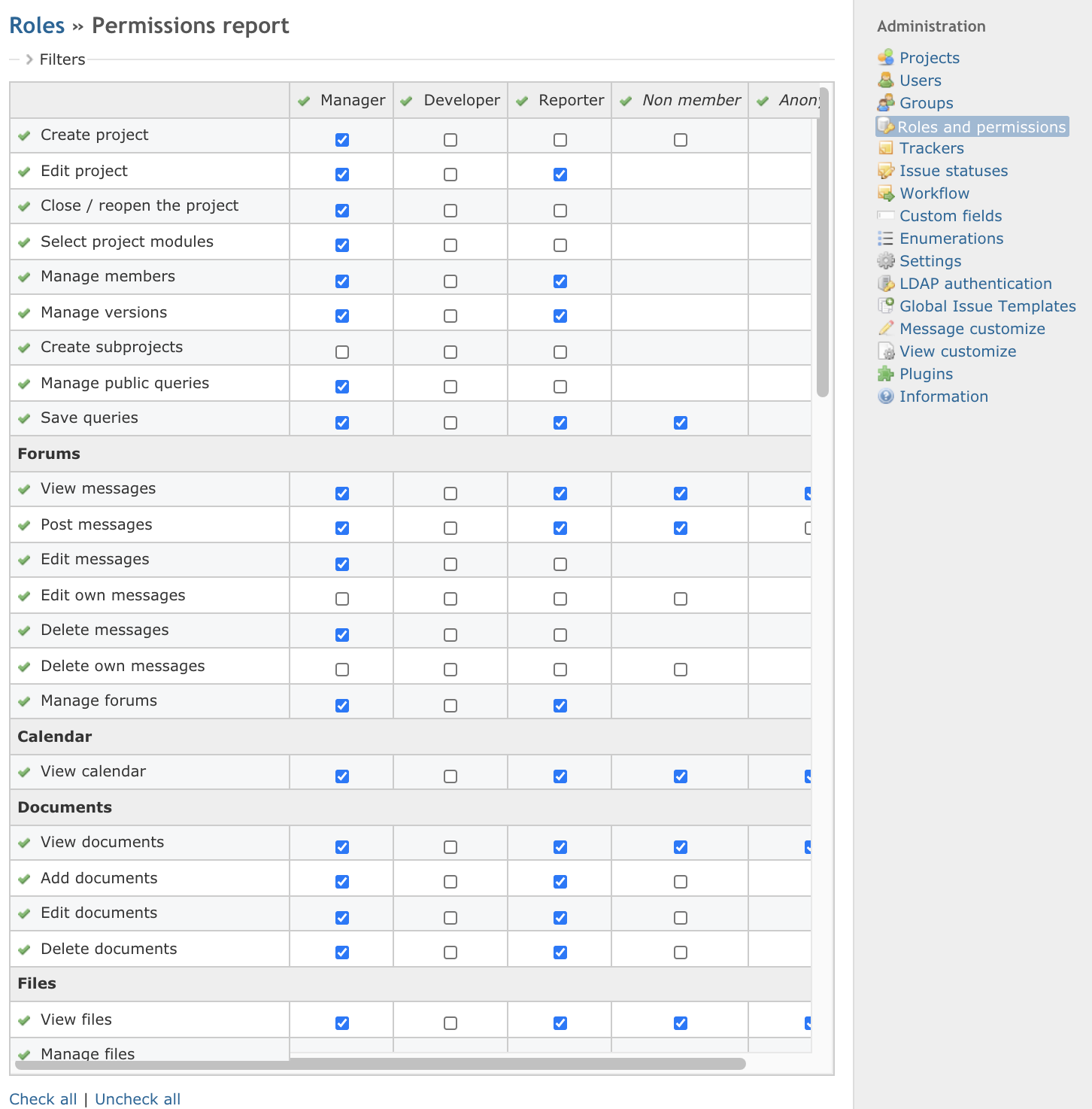Click the Documents section heading

65,807
